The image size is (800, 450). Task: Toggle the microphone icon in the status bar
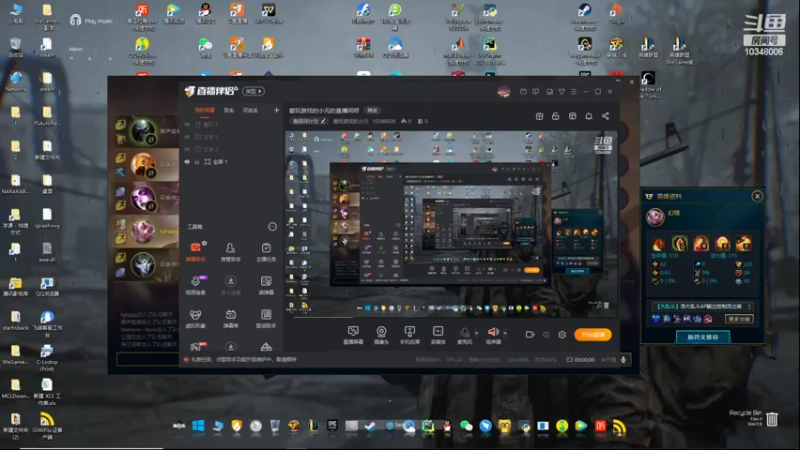coord(623,360)
